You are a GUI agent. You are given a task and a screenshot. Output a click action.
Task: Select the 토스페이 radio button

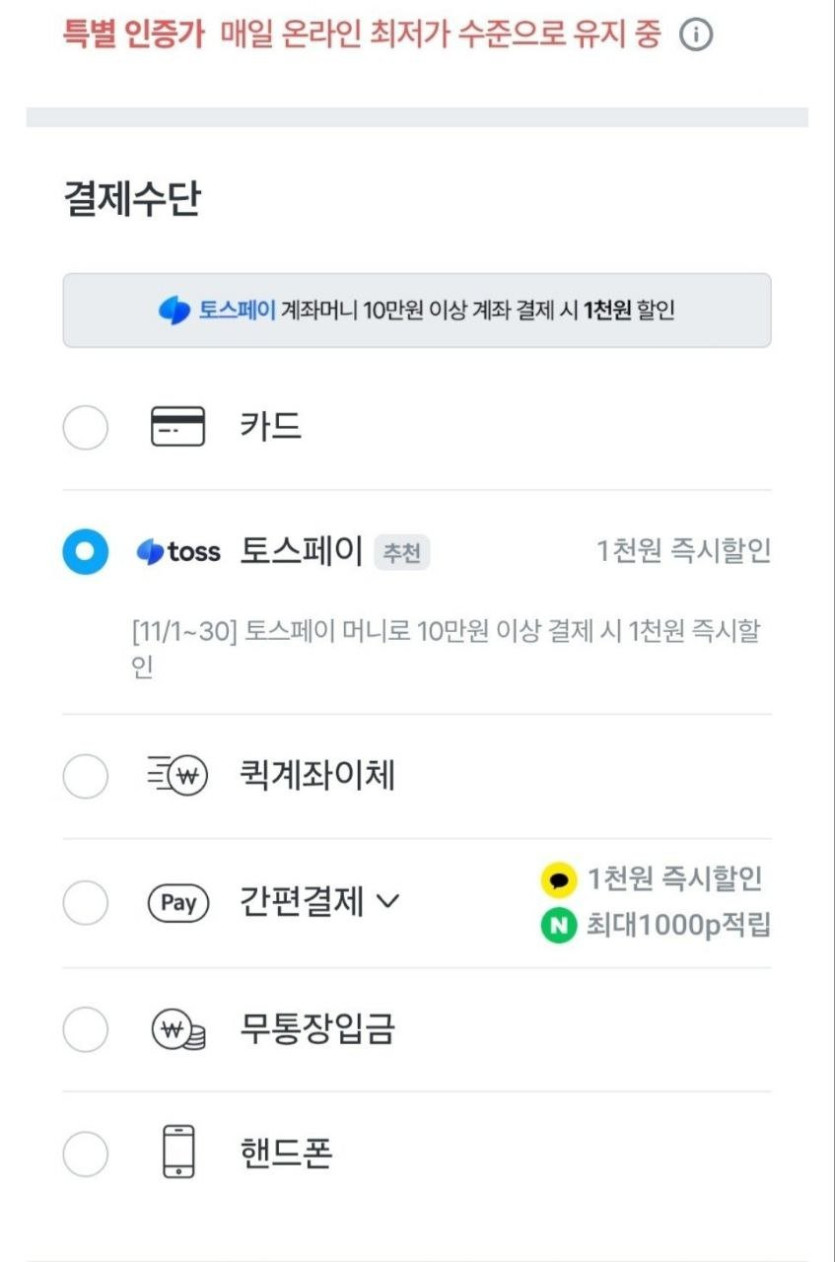pyautogui.click(x=85, y=552)
